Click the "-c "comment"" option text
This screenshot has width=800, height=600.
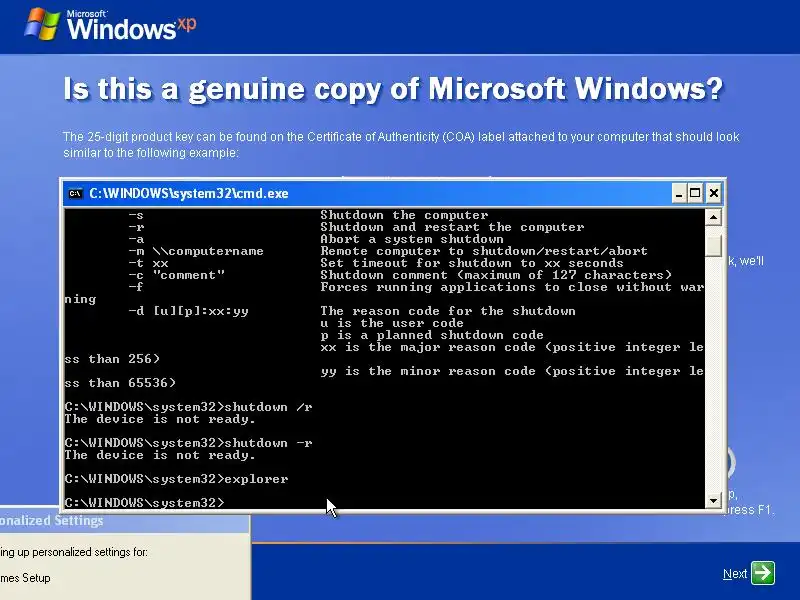pyautogui.click(x=177, y=275)
